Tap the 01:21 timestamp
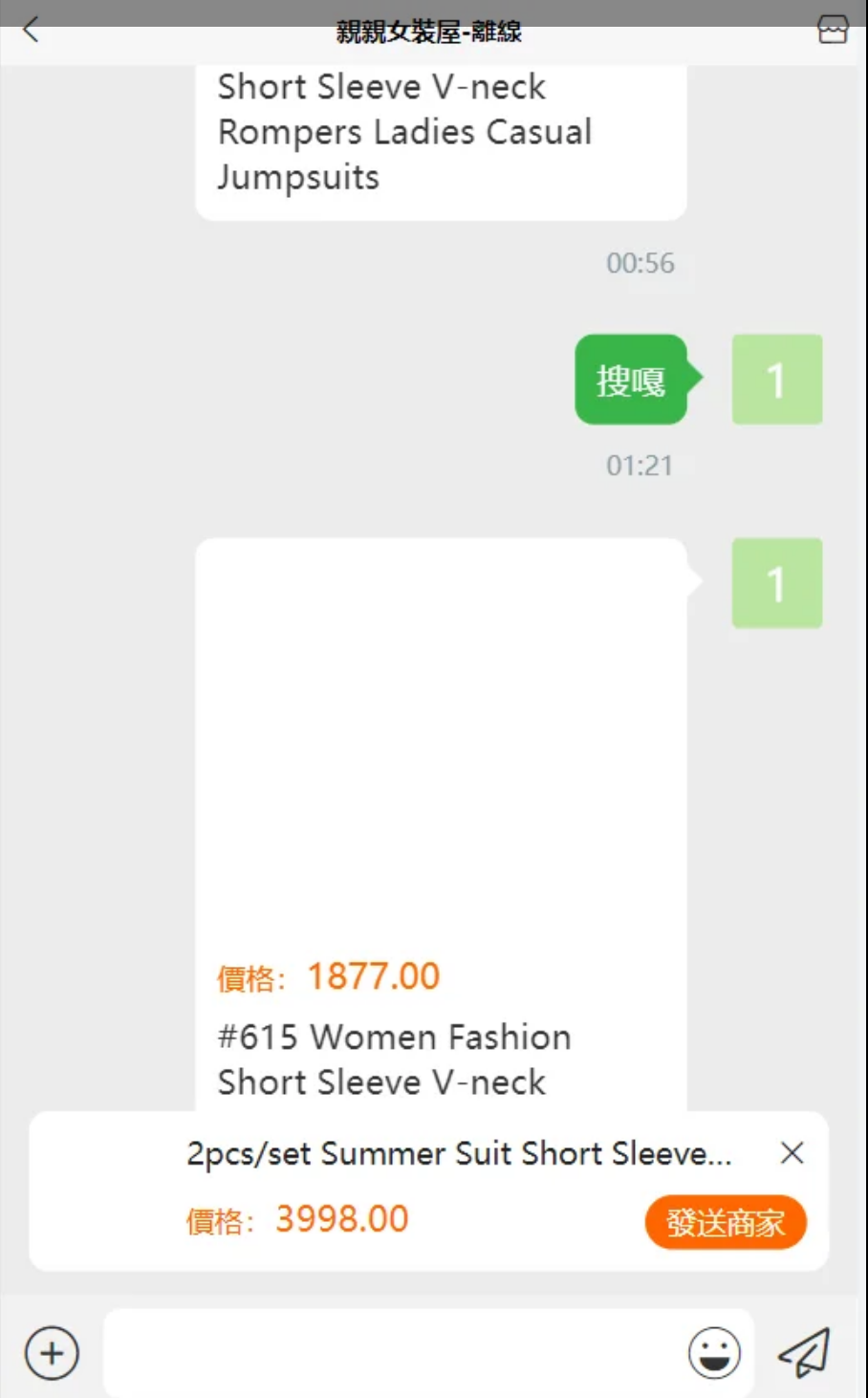Image resolution: width=868 pixels, height=1398 pixels. [640, 466]
